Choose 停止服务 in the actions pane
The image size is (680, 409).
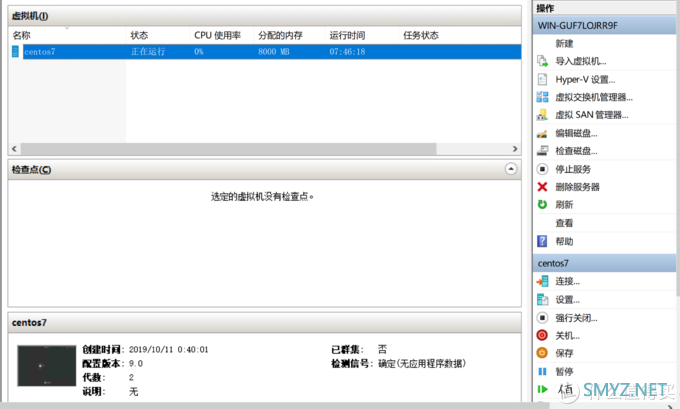(573, 169)
